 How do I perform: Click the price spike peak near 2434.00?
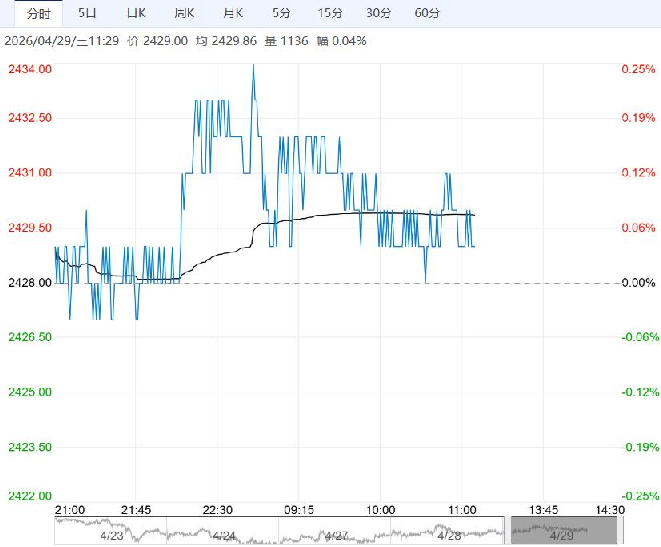coord(253,66)
